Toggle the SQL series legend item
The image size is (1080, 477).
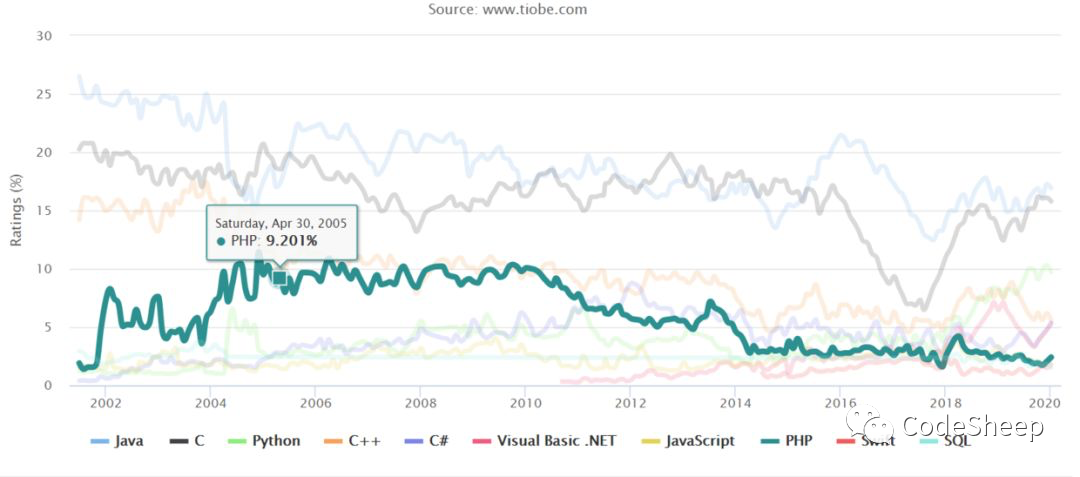tap(945, 441)
